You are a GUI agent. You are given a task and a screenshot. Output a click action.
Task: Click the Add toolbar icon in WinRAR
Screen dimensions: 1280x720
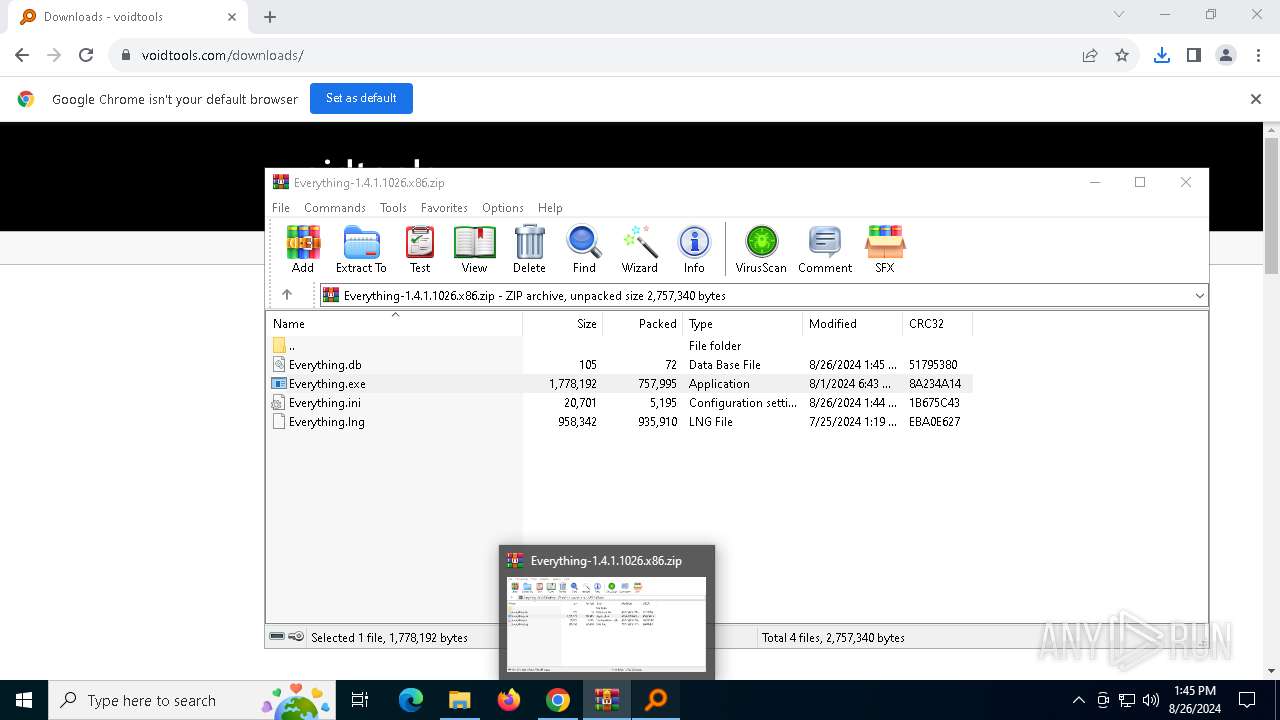[303, 249]
